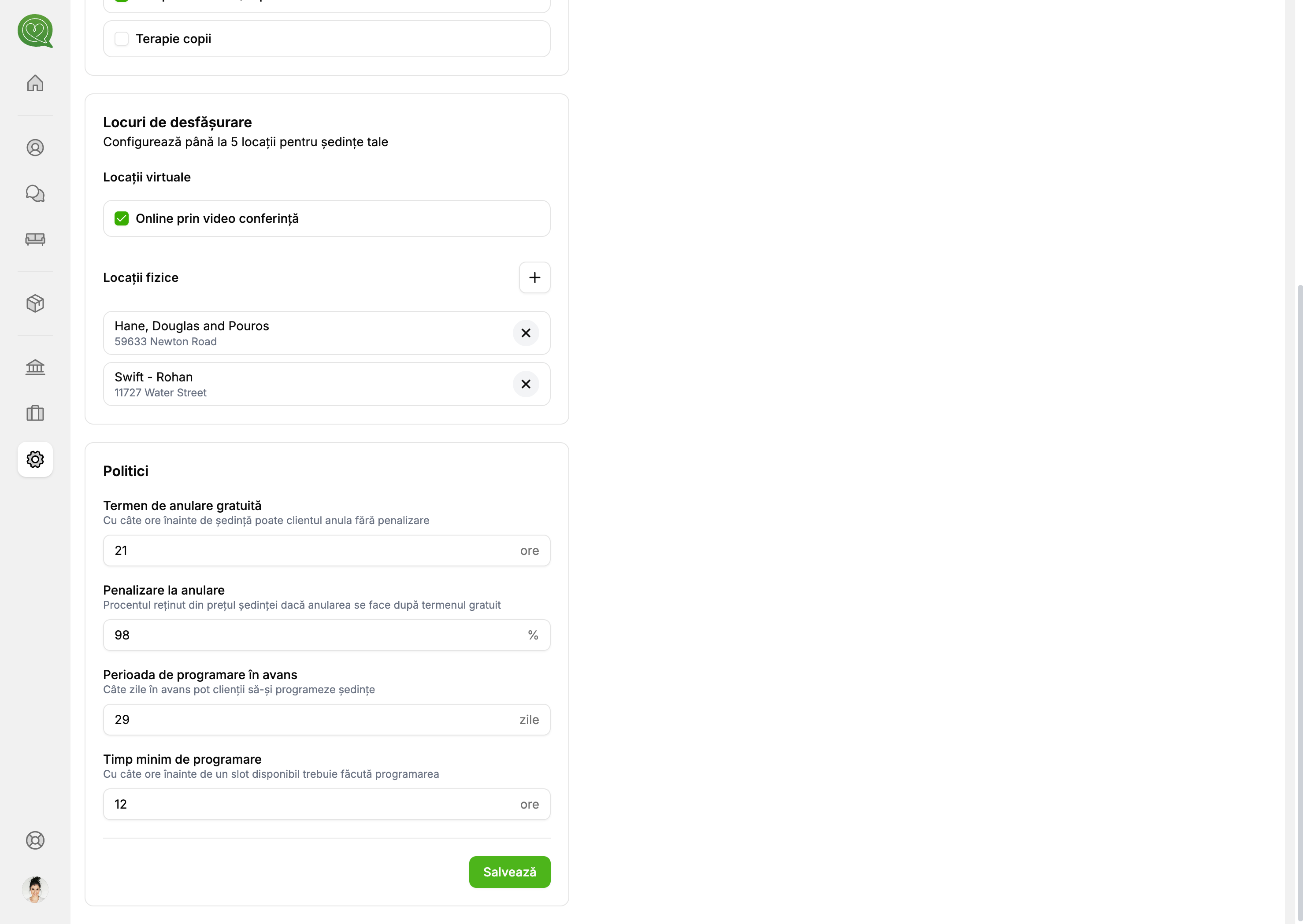This screenshot has width=1305, height=924.
Task: Focus the free cancellation hours field
Action: 313,550
